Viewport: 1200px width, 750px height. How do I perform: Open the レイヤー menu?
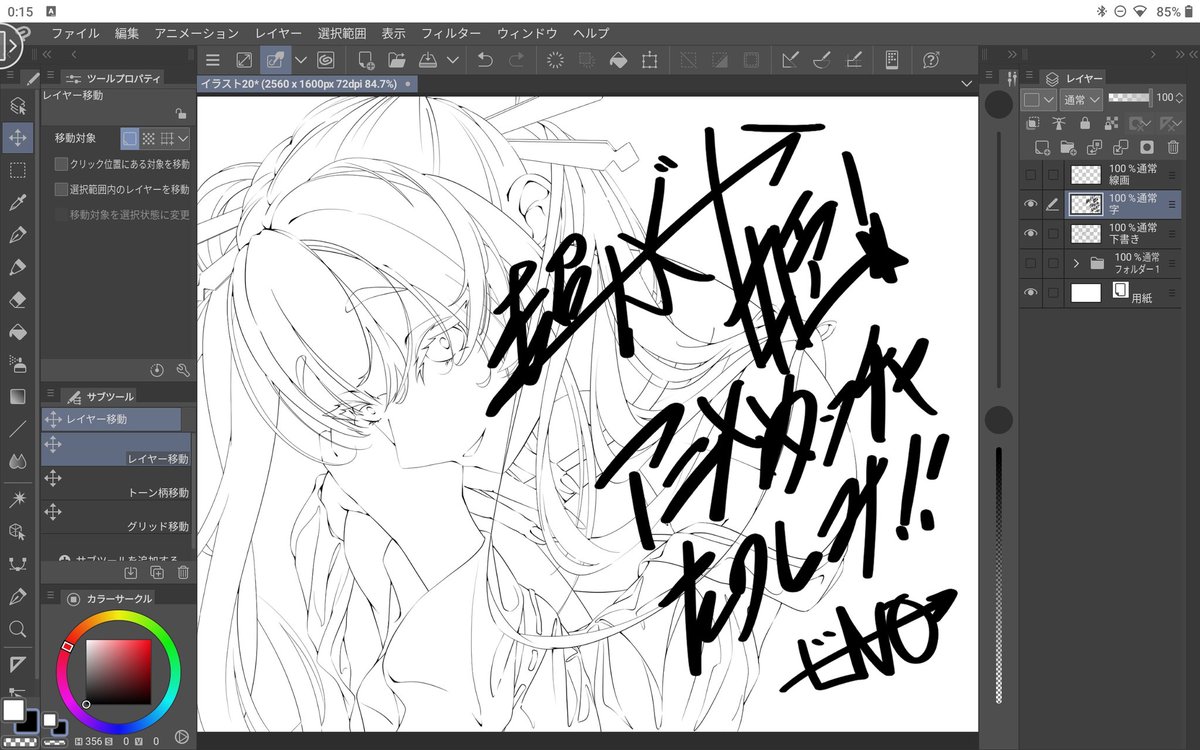[279, 33]
